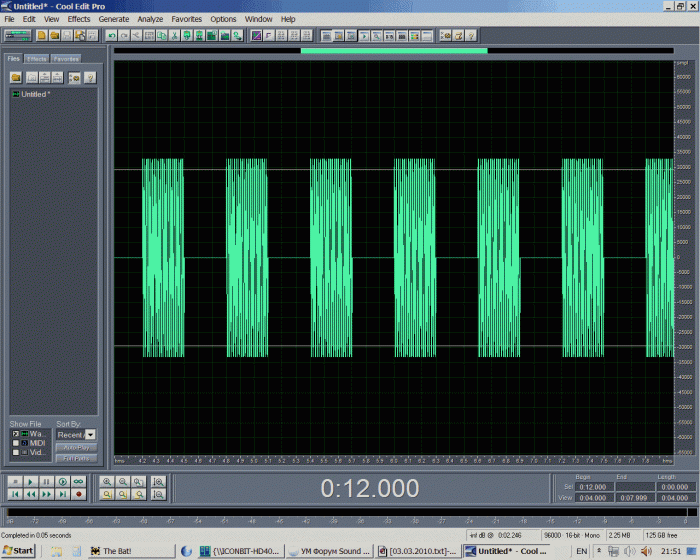Toggle the MIDI files show checkbox
The height and width of the screenshot is (560, 700).
pos(15,443)
